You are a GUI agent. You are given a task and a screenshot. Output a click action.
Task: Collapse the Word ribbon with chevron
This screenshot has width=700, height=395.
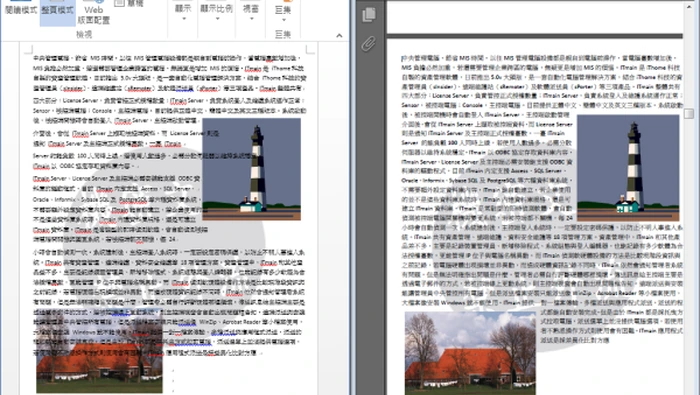pos(339,35)
